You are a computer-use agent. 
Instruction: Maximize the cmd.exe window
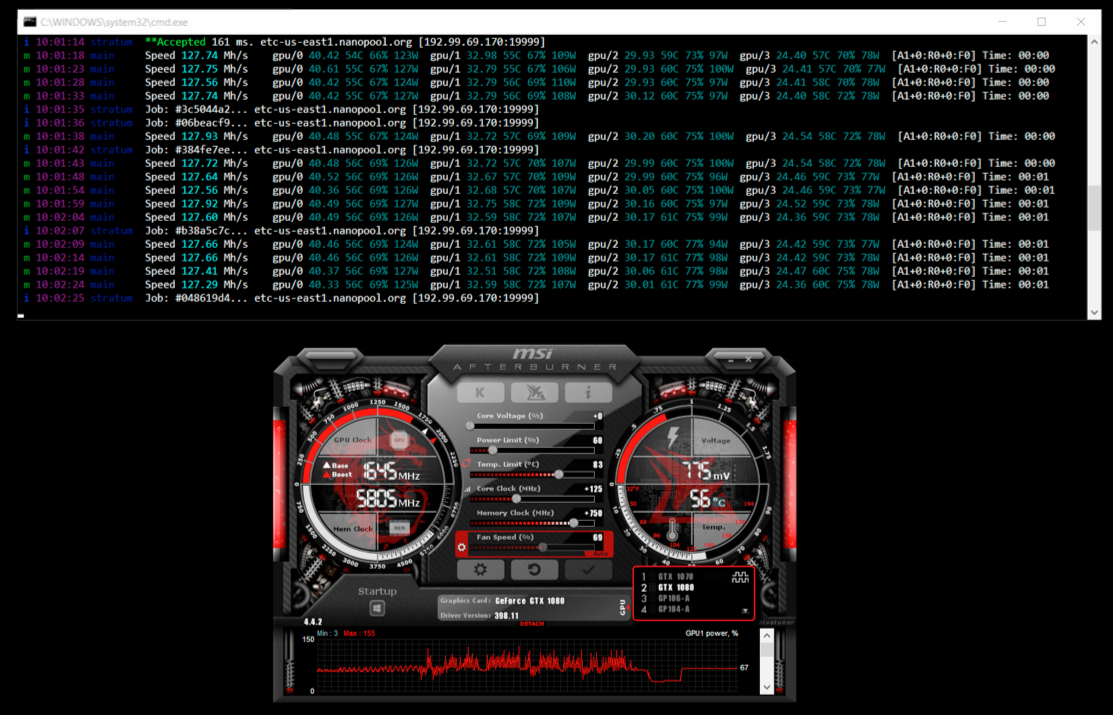tap(1041, 22)
